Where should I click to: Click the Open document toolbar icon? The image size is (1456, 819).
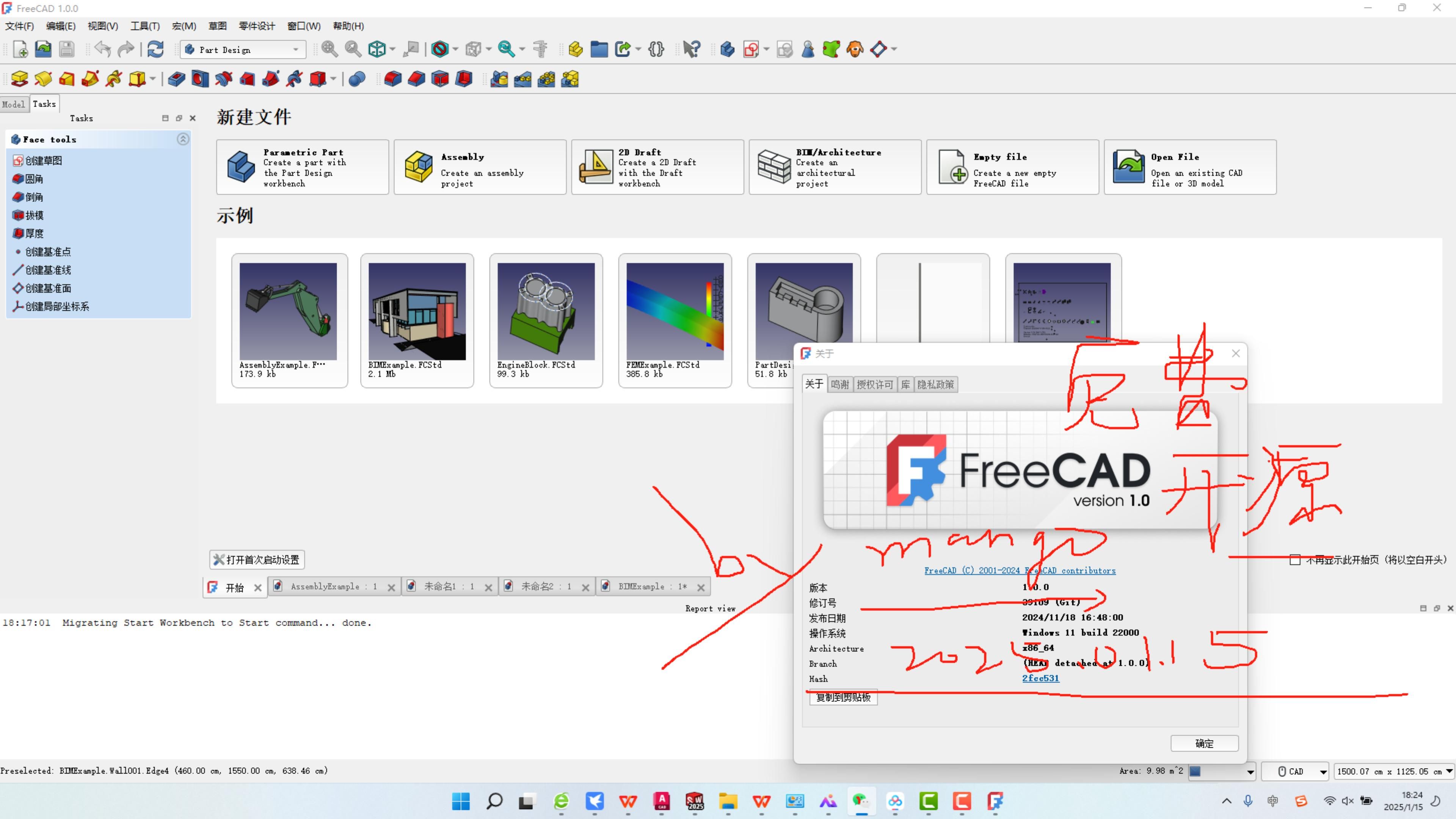(x=44, y=50)
